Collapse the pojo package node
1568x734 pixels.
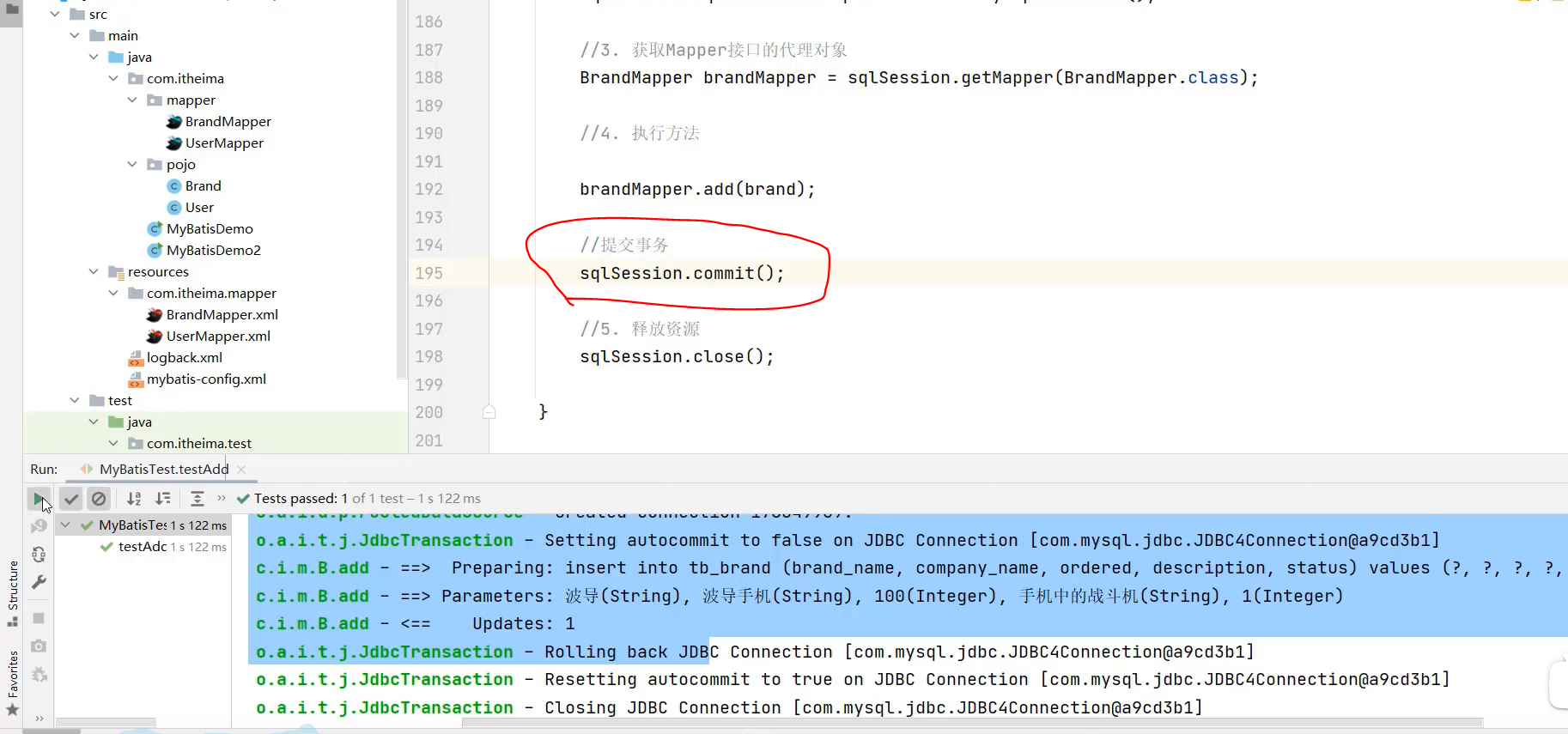click(x=132, y=164)
